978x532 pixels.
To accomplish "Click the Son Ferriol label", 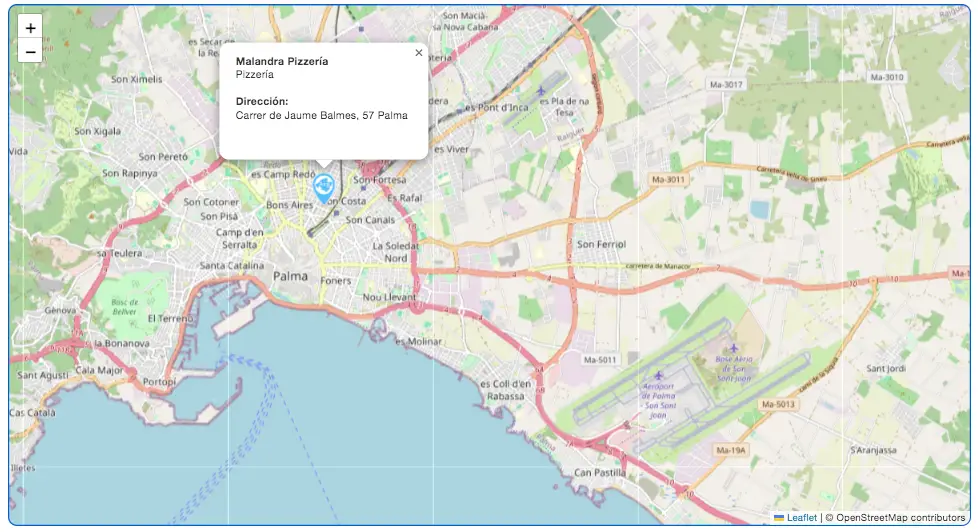I will (601, 244).
